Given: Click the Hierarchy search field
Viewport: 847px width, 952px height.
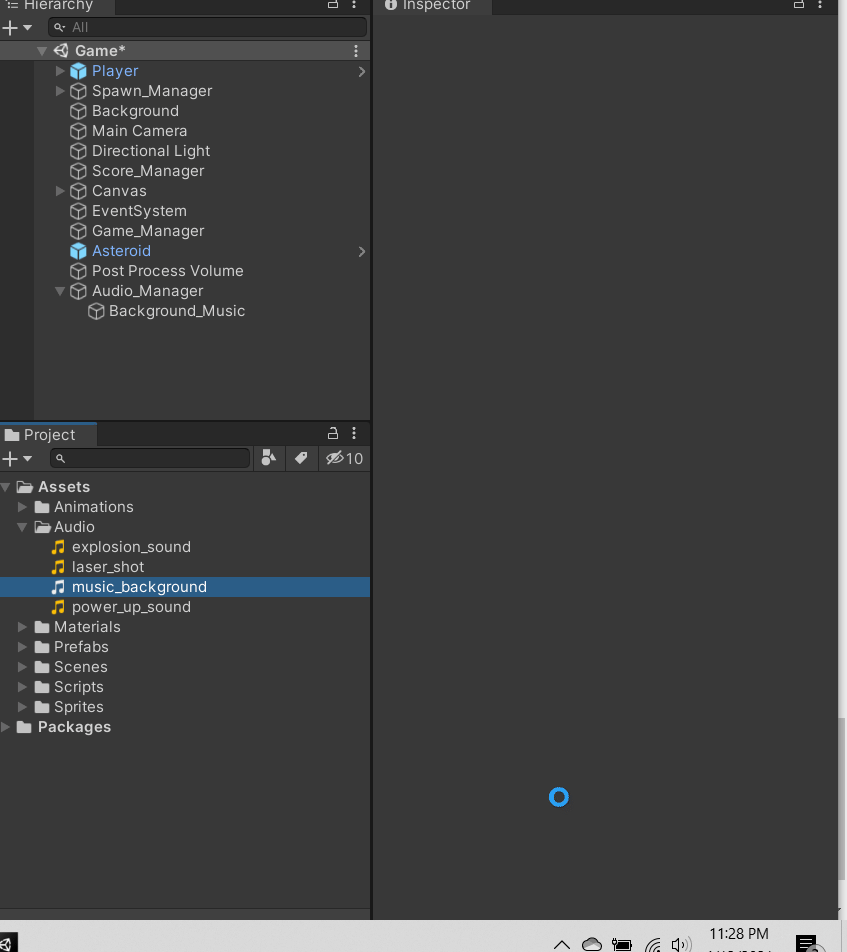Looking at the screenshot, I should pos(207,27).
